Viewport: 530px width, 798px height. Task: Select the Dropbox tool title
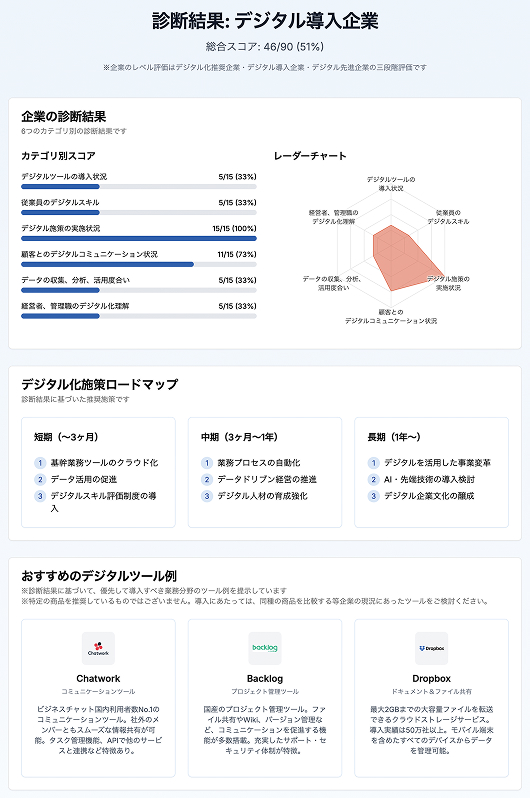[x=431, y=678]
